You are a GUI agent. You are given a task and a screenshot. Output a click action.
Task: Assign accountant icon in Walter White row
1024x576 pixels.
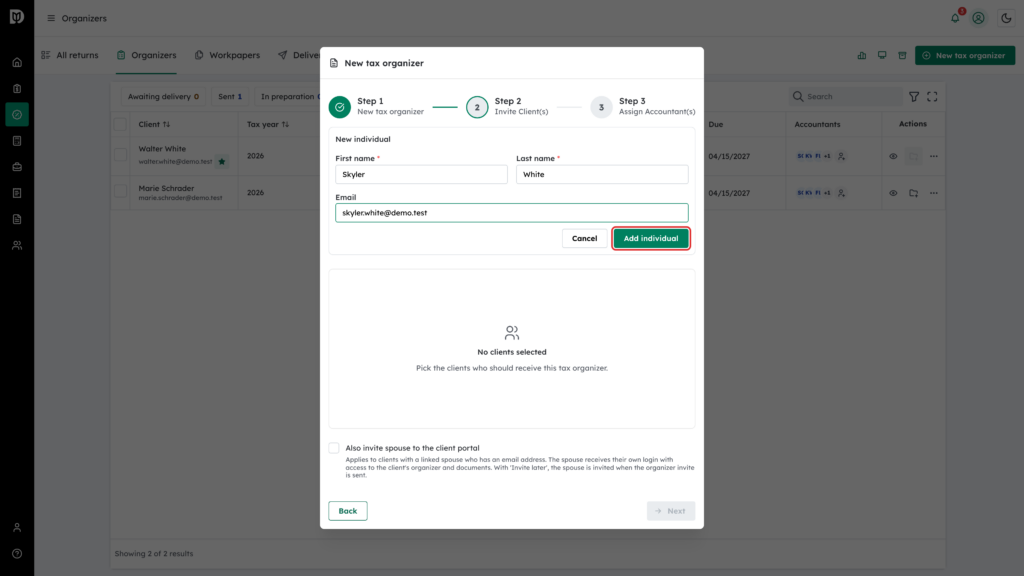point(841,156)
